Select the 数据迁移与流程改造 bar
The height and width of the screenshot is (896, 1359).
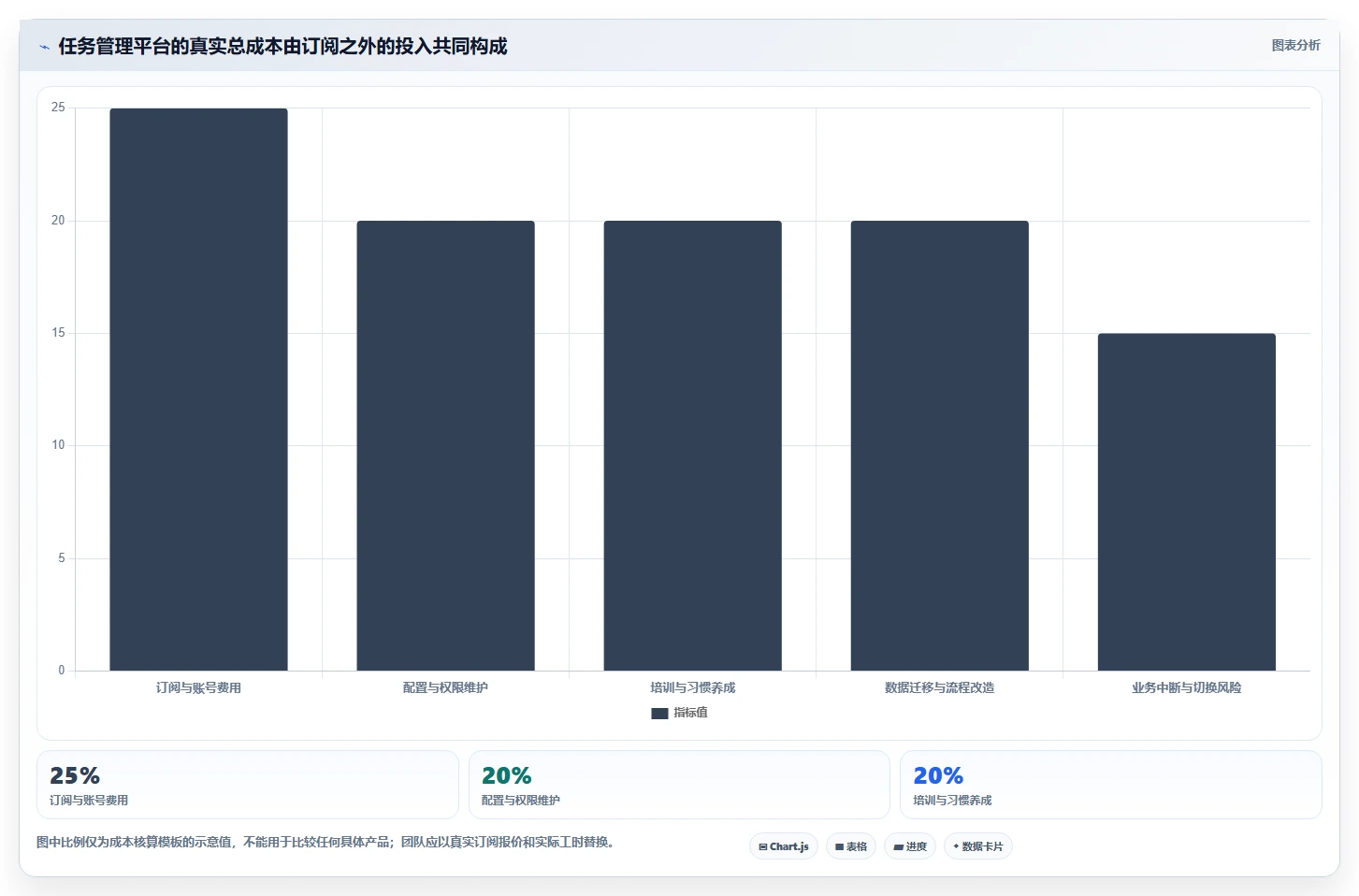coord(939,445)
